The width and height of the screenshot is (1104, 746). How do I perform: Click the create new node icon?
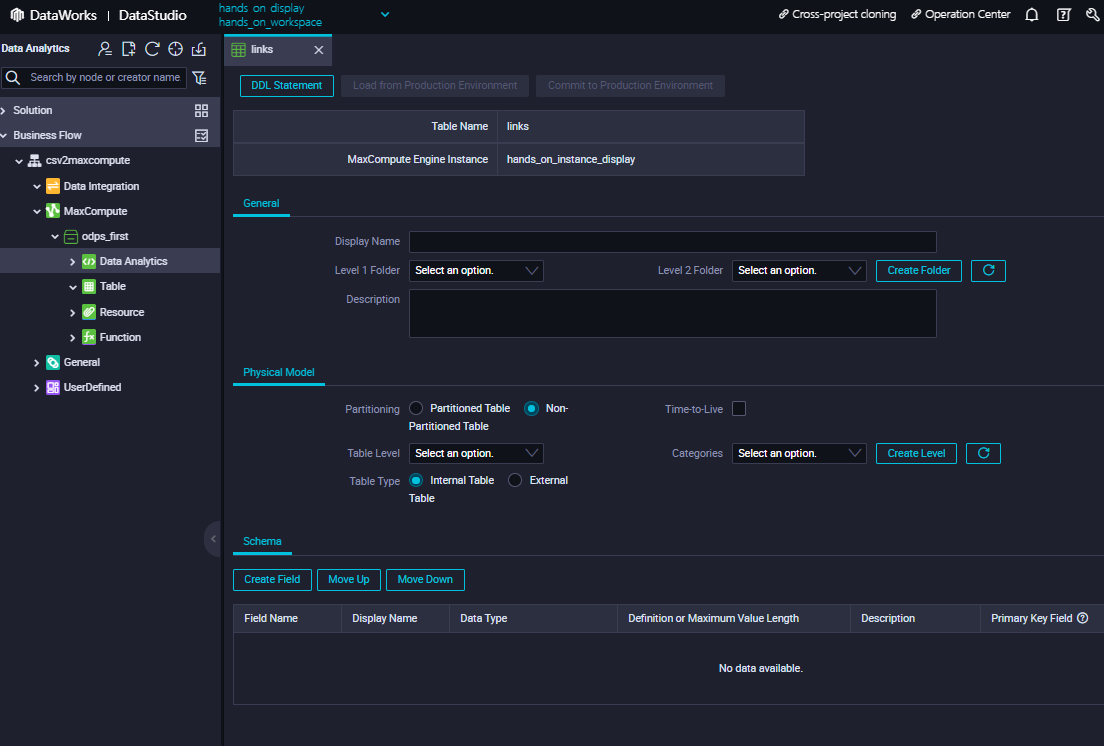coord(128,49)
